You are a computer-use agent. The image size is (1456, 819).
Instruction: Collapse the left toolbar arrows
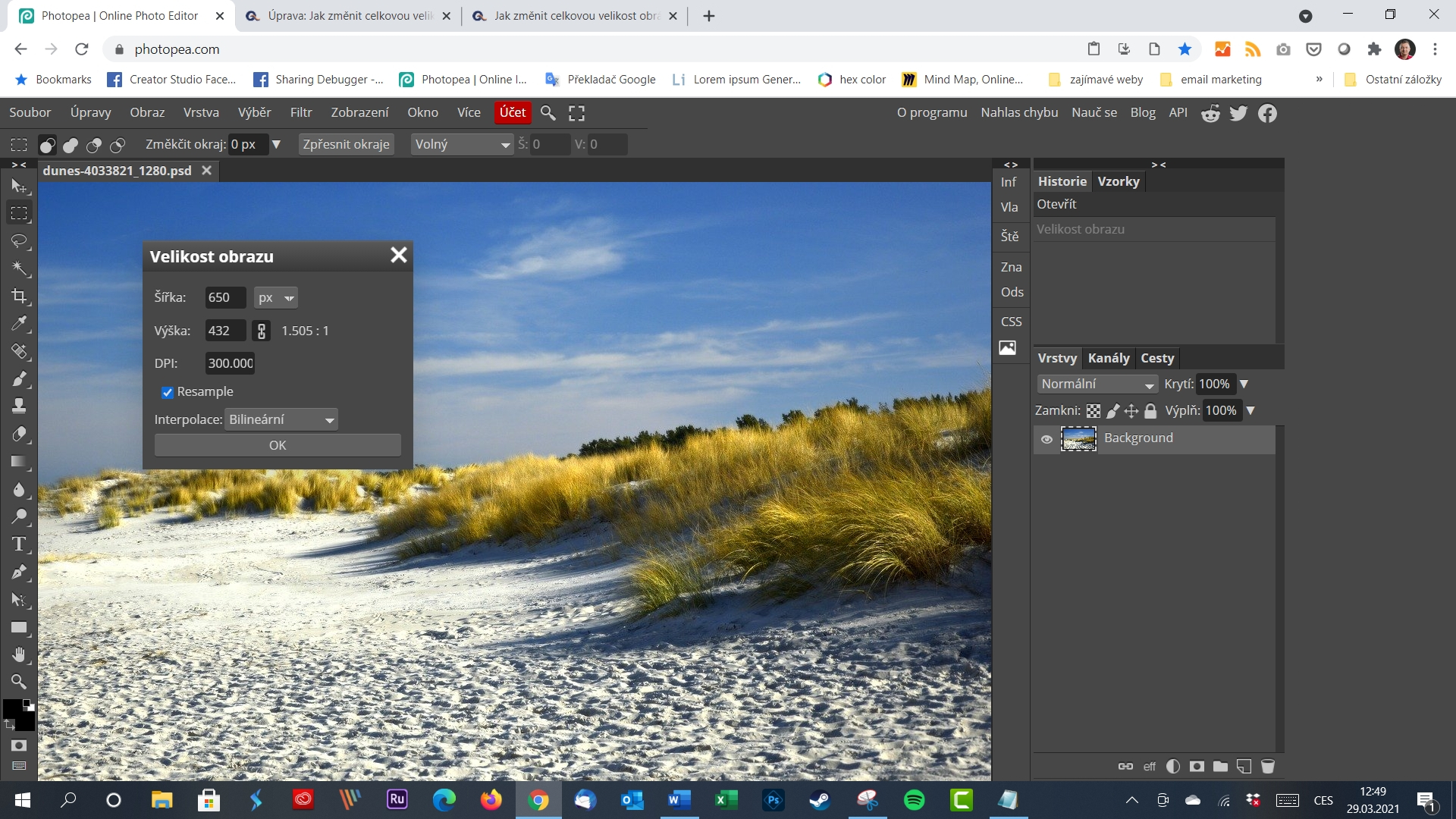point(19,165)
